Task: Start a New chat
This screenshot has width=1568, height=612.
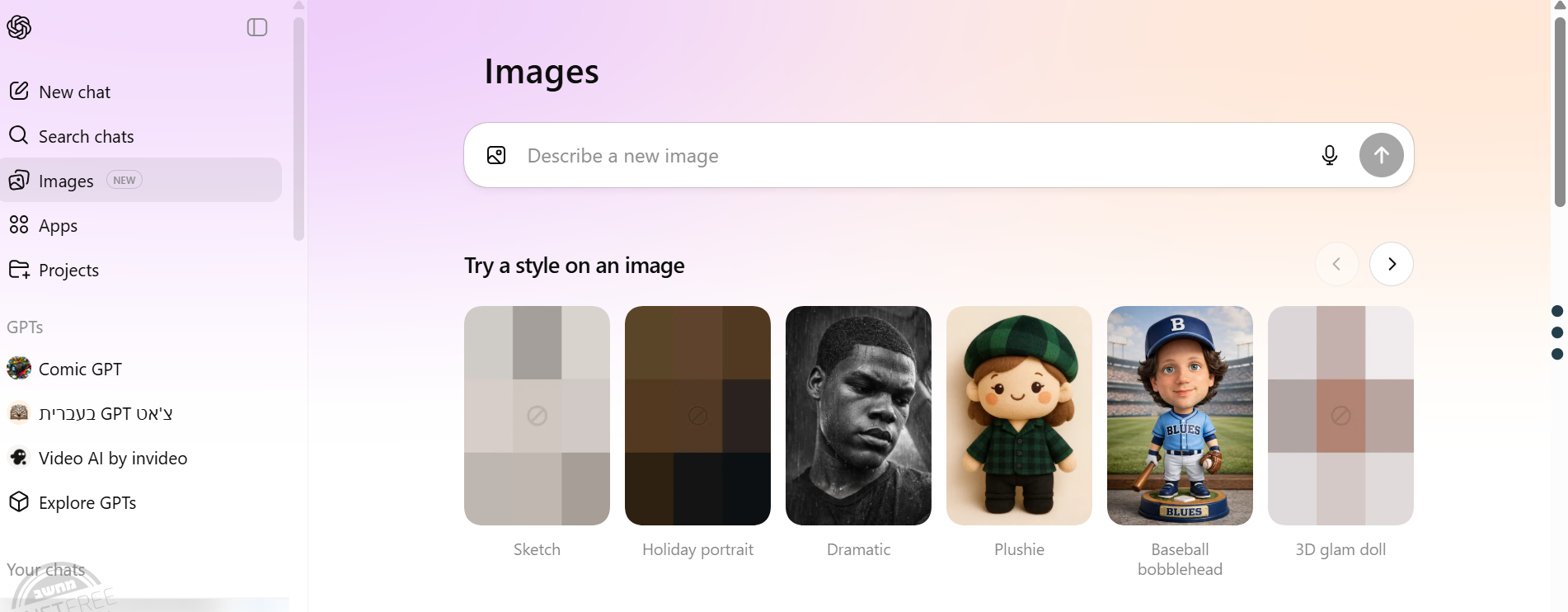Action: [x=74, y=92]
